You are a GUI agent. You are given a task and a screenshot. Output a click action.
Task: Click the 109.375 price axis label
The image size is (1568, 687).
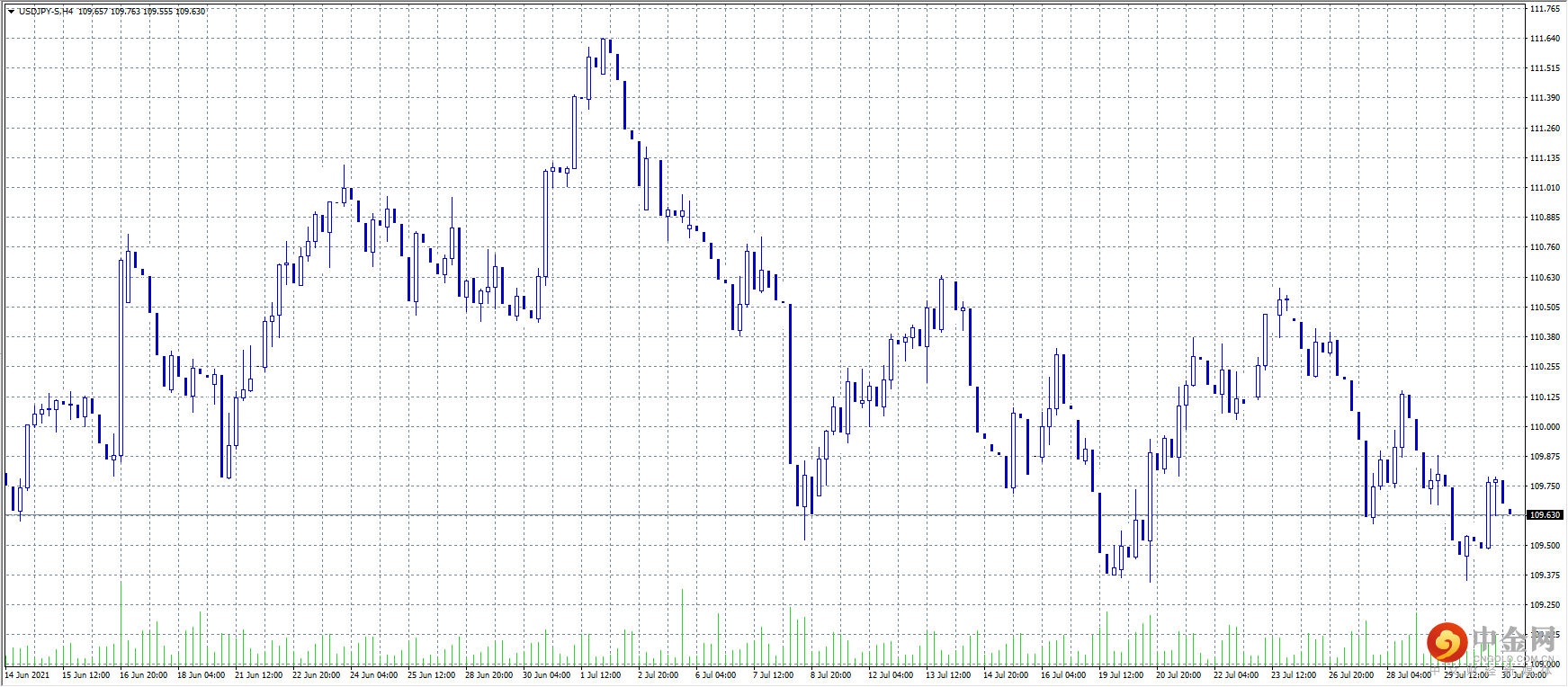pyautogui.click(x=1545, y=575)
